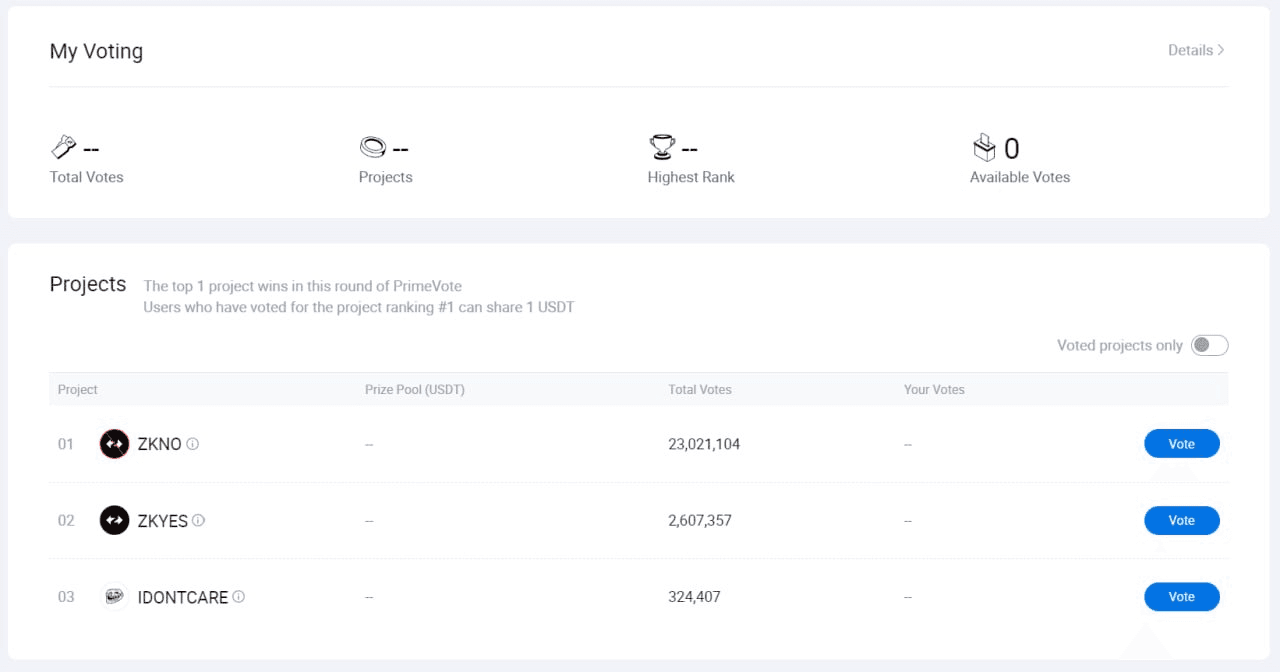Open the info icon next to ZKNO
Image resolution: width=1280 pixels, height=672 pixels.
pyautogui.click(x=193, y=444)
